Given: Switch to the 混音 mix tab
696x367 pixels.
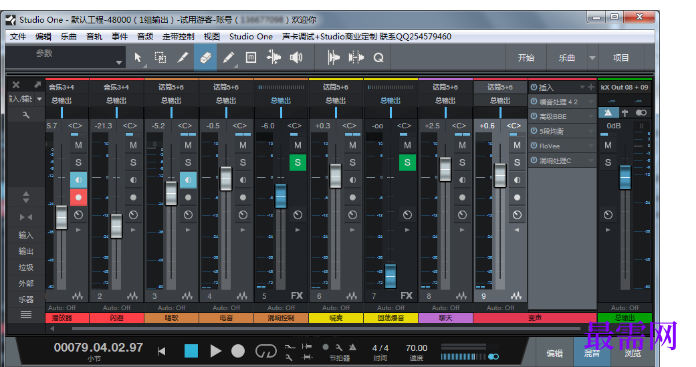Looking at the screenshot, I should (x=591, y=353).
